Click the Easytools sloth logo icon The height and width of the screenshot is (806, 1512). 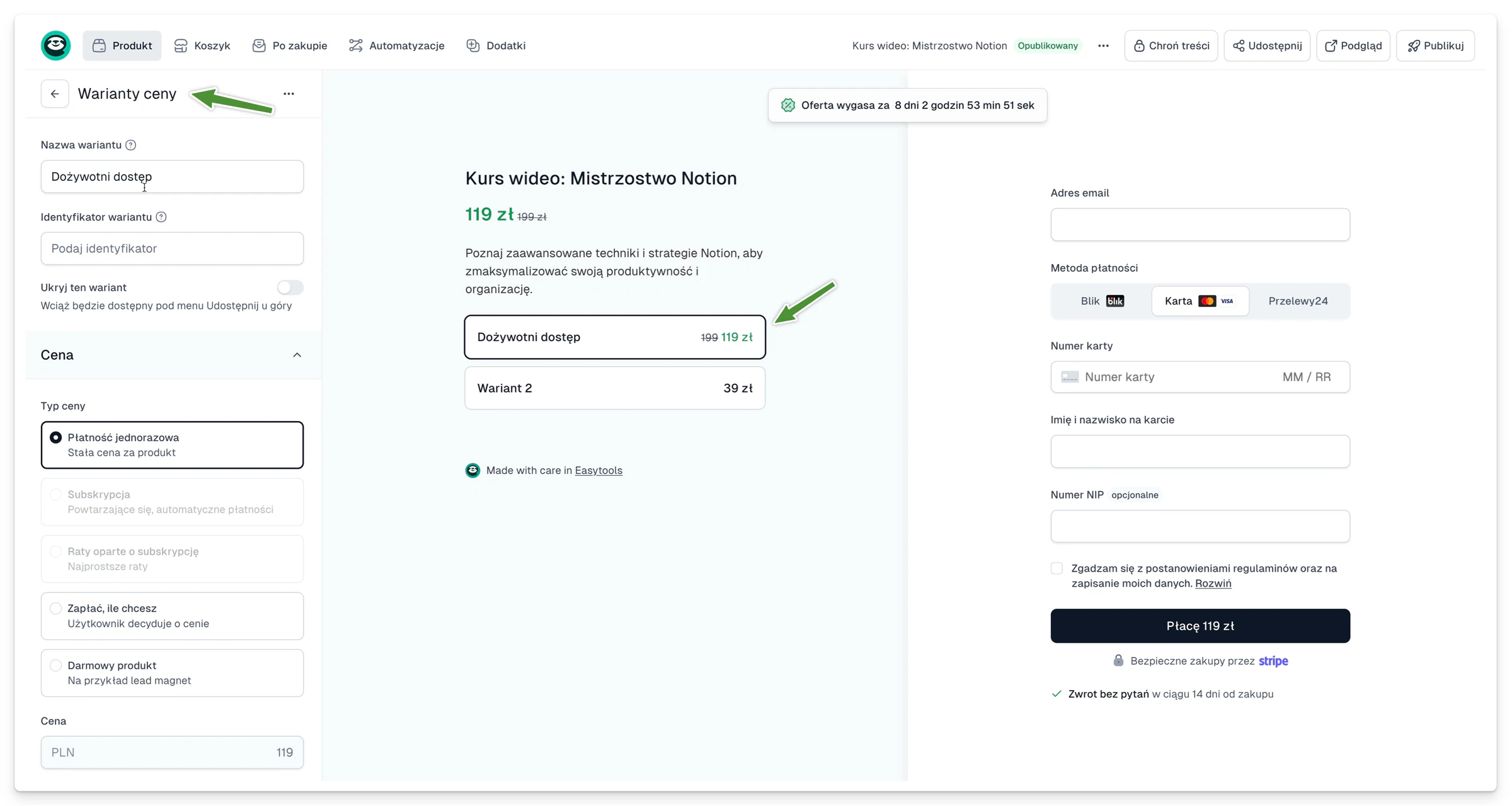(55, 45)
